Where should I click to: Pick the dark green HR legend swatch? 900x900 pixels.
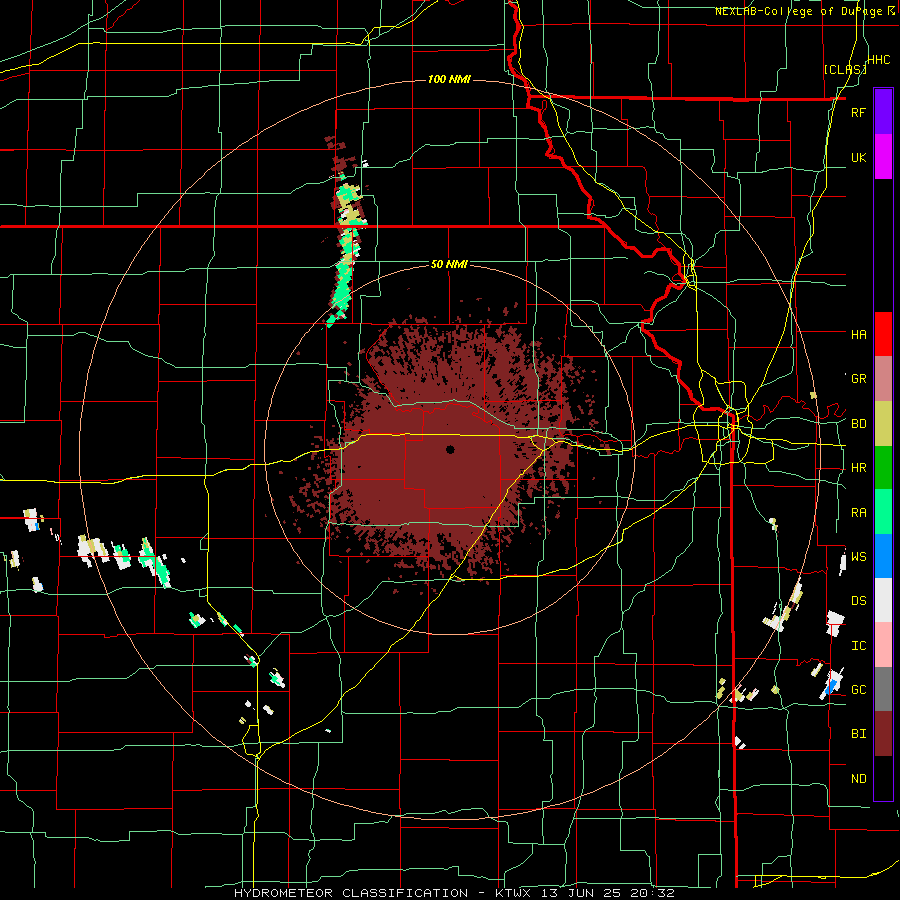[x=883, y=467]
